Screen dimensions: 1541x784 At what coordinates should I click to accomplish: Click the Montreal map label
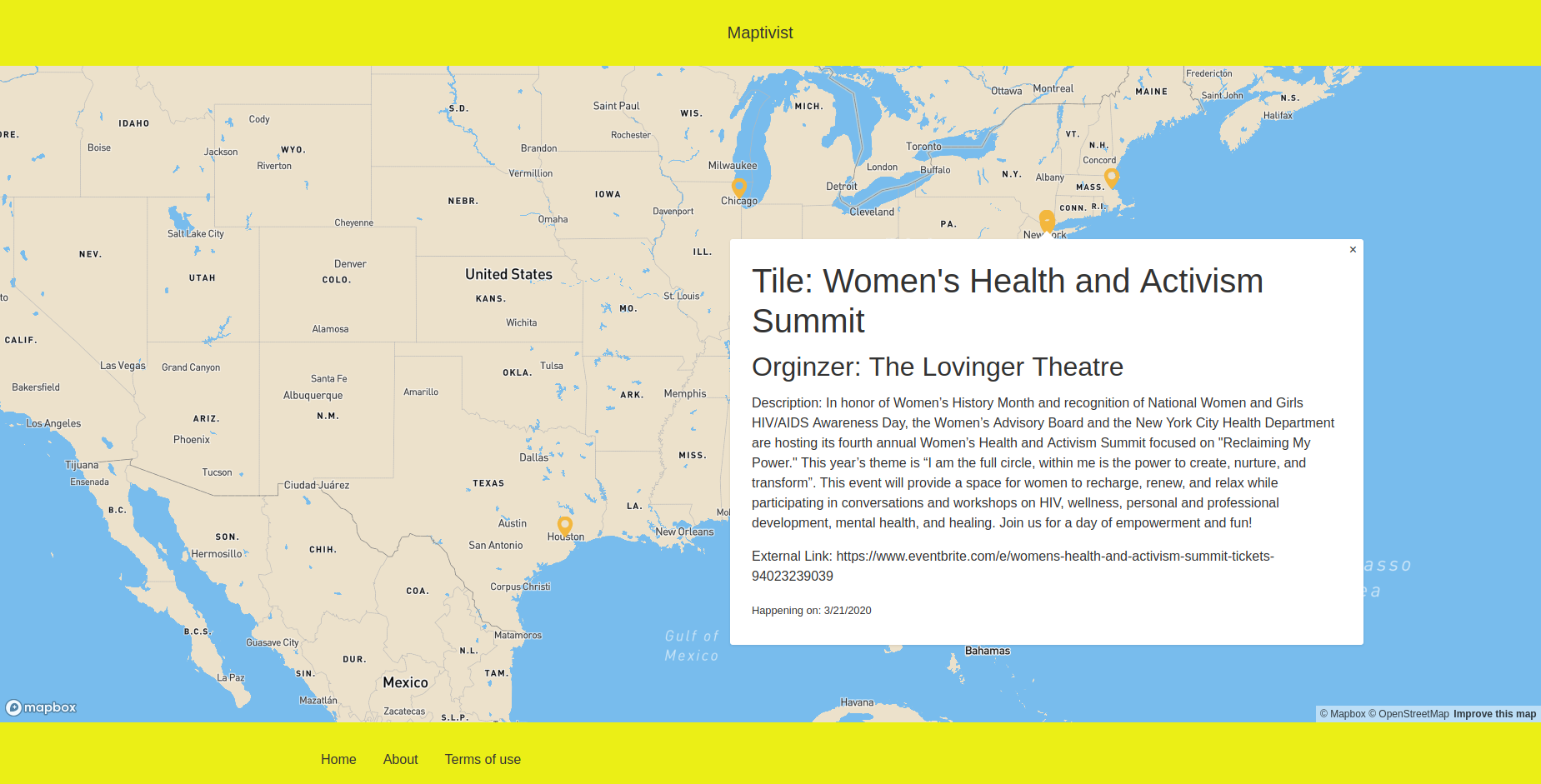tap(1053, 88)
